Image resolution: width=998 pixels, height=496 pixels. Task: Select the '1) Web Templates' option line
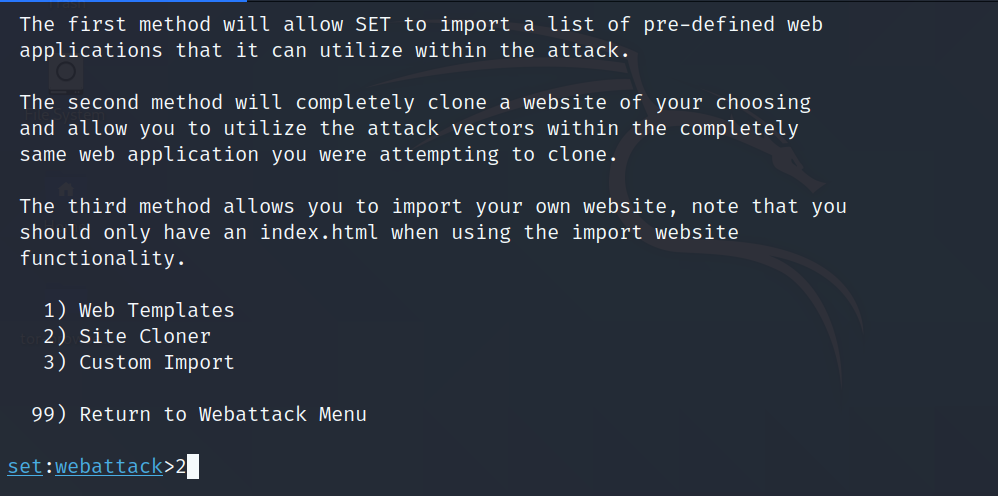[x=156, y=310]
